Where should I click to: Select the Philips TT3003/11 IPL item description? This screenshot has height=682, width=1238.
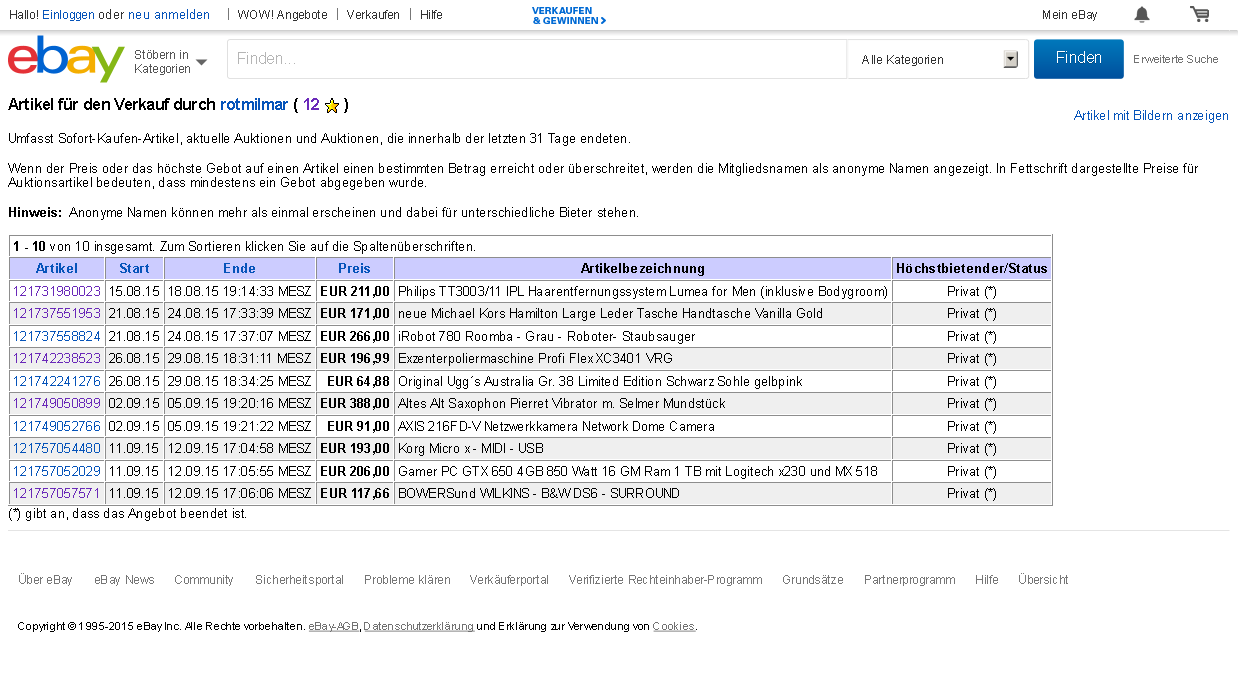(x=643, y=292)
